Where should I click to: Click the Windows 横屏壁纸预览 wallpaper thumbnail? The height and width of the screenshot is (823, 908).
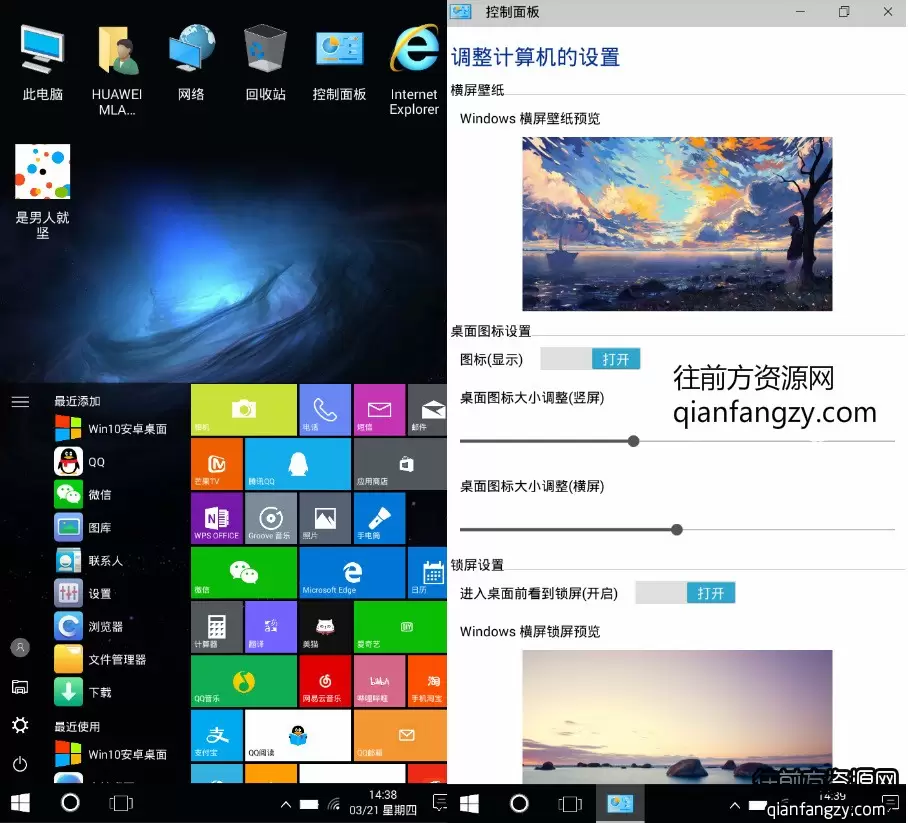(x=677, y=224)
